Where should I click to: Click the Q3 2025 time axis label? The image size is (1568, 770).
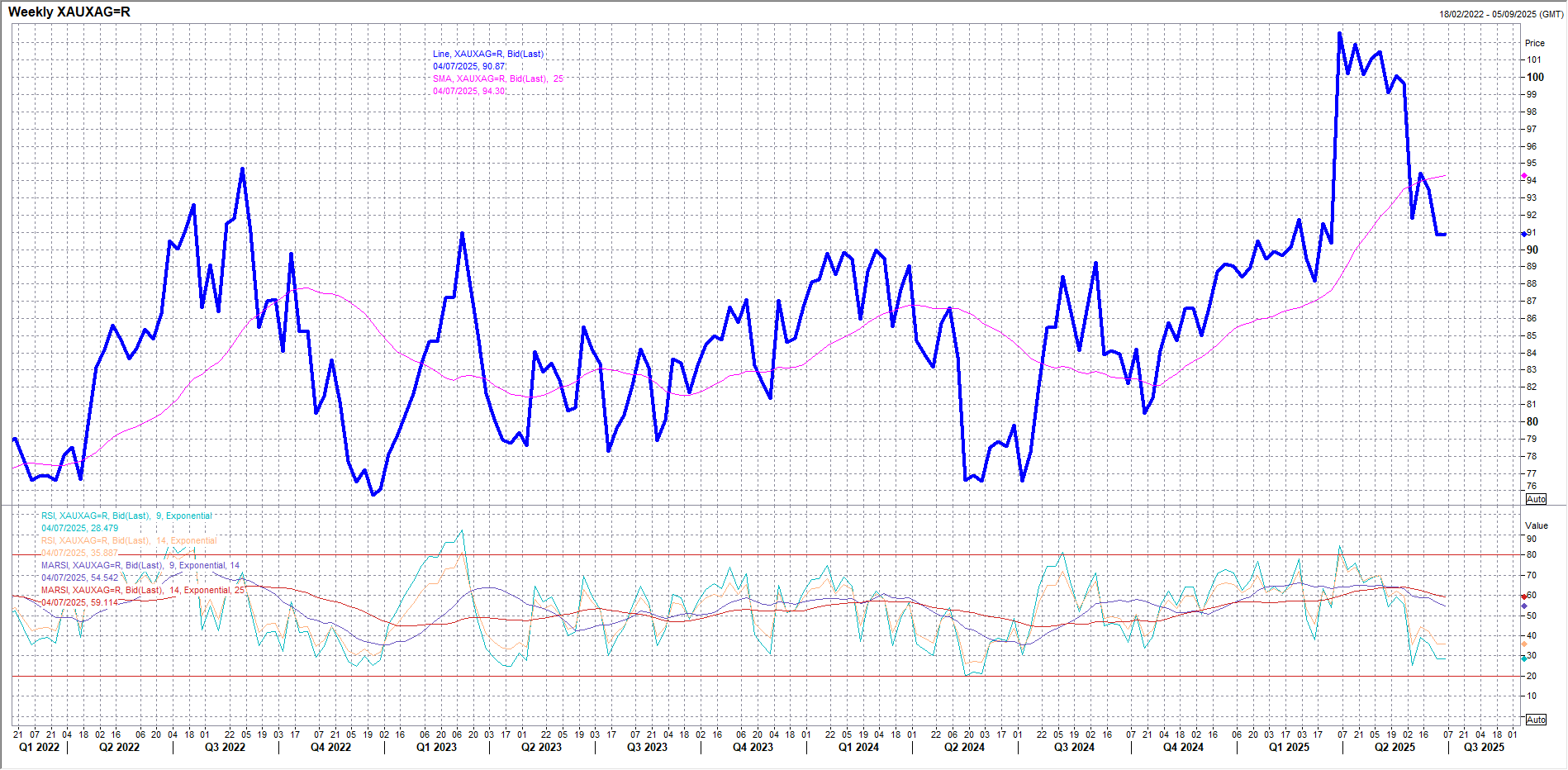click(x=1484, y=748)
